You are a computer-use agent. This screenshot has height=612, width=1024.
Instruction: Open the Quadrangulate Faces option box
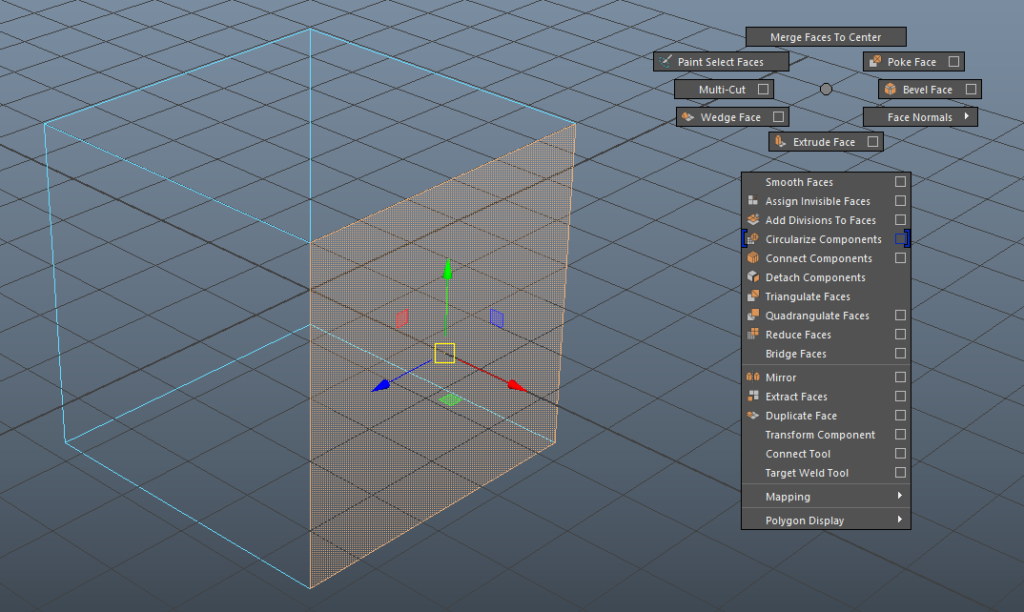[x=900, y=315]
